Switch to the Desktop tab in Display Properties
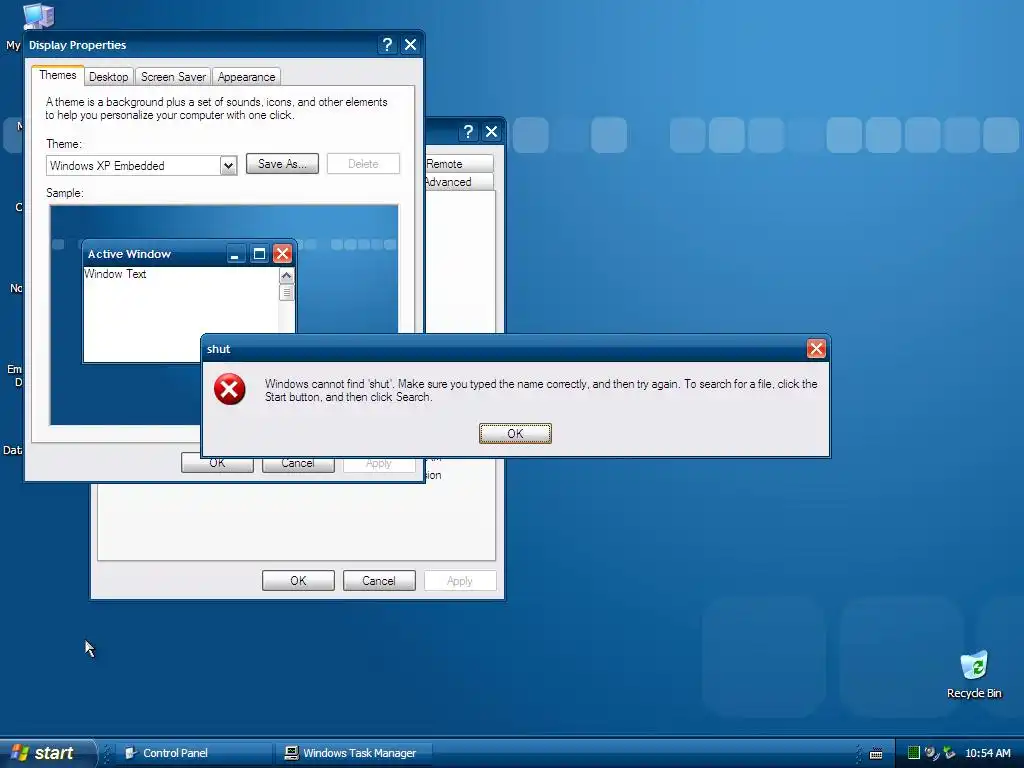 [108, 76]
